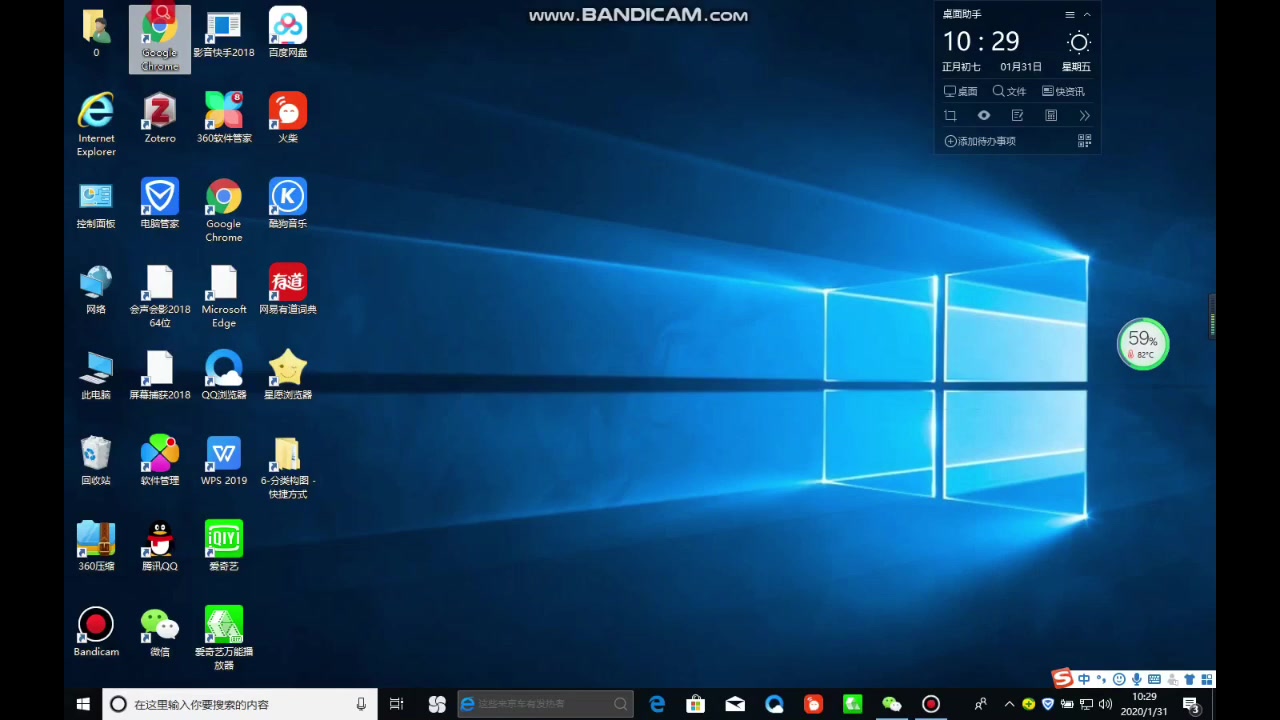
Task: Select the 影音快手2018 shortcut
Action: pyautogui.click(x=224, y=32)
